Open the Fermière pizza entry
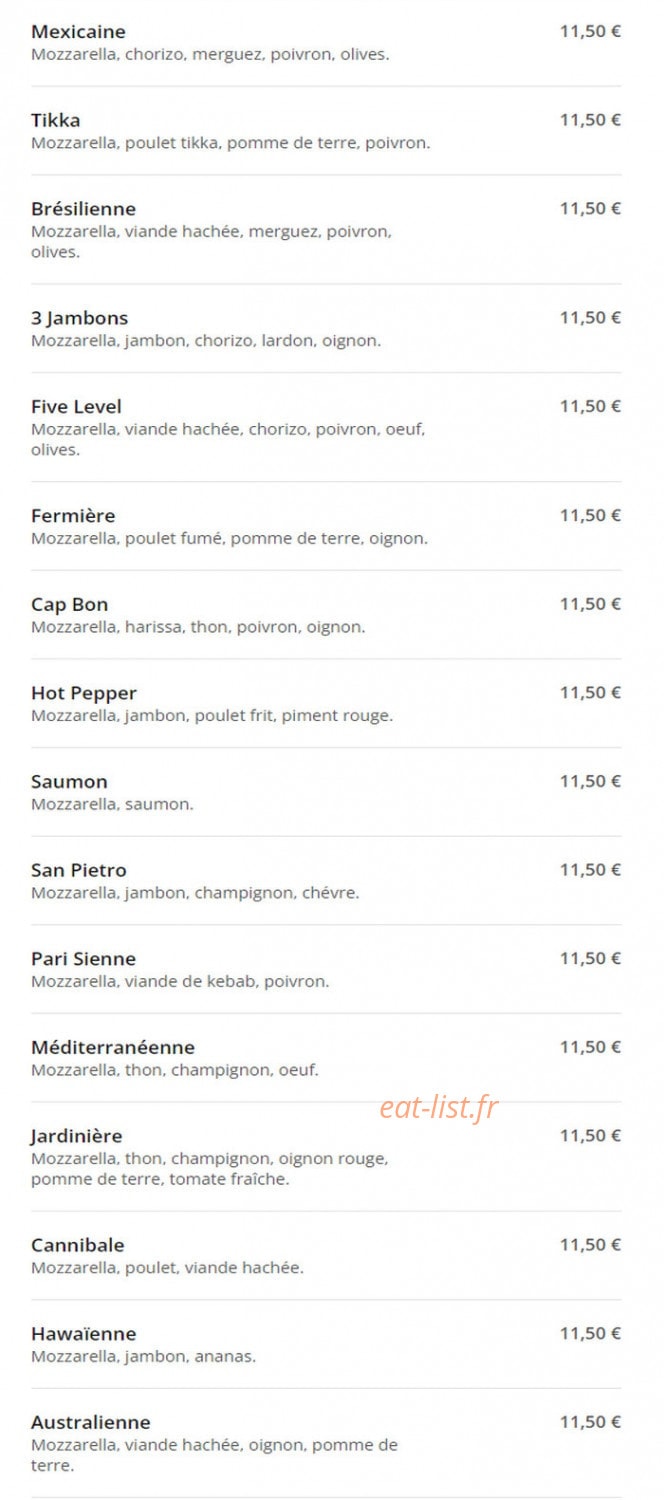This screenshot has height=1500, width=664. tap(73, 516)
